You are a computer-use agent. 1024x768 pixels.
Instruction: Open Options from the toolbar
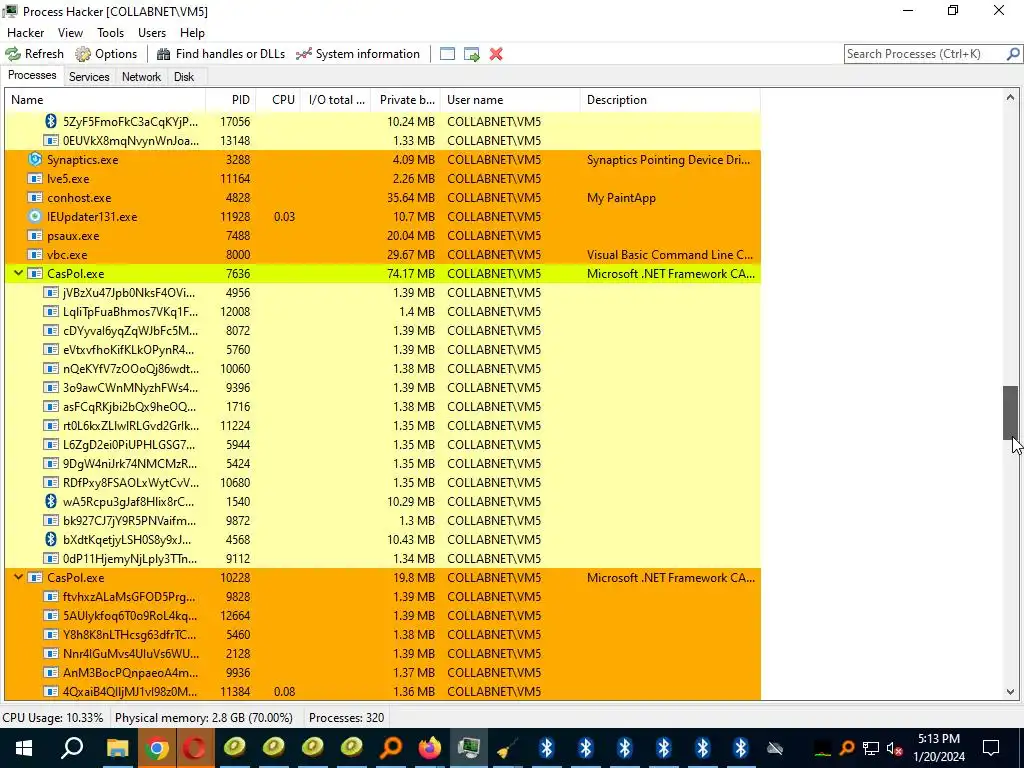point(106,54)
